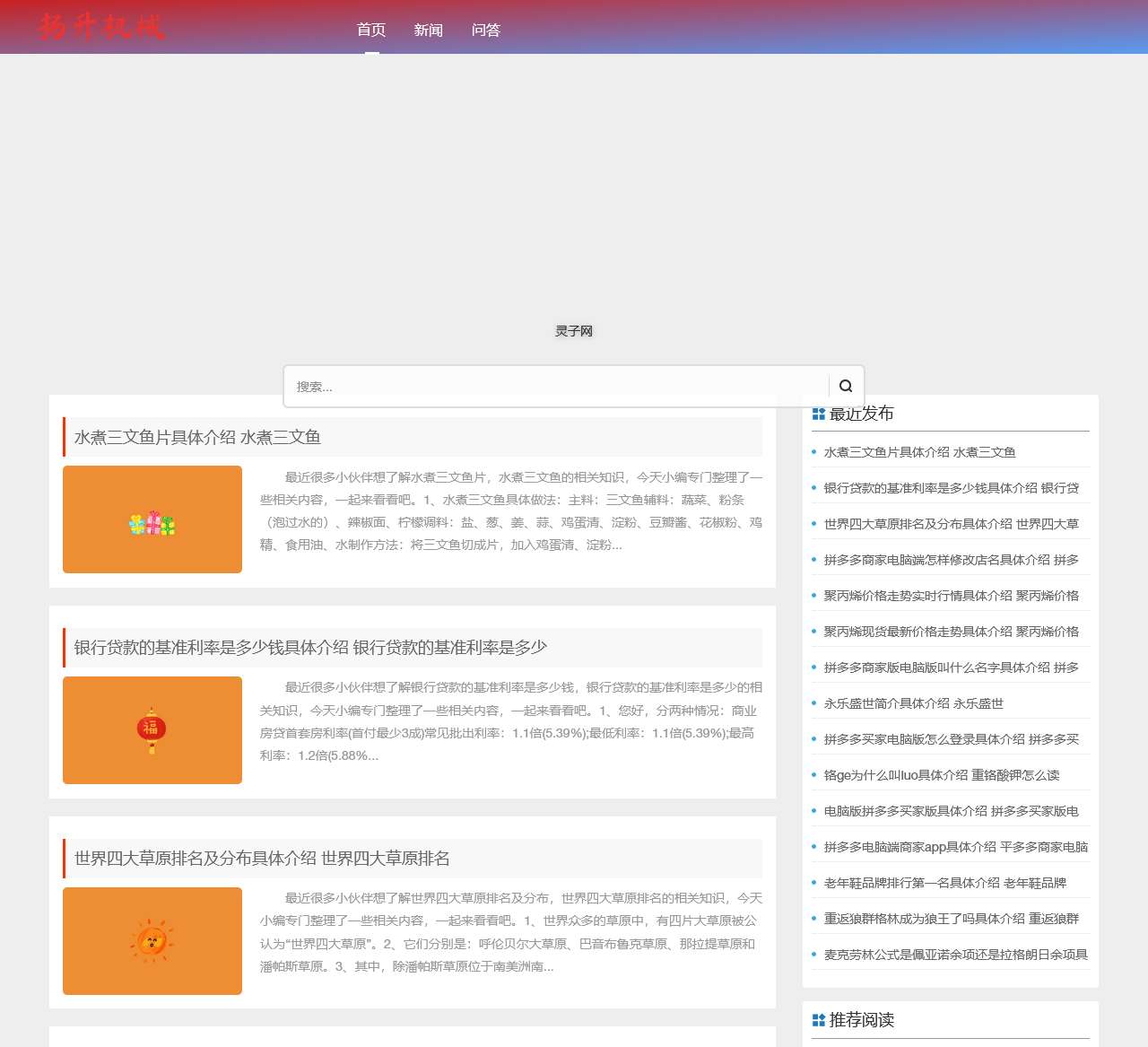Open article 水煮三文鱼片具体介绍 title

[197, 437]
